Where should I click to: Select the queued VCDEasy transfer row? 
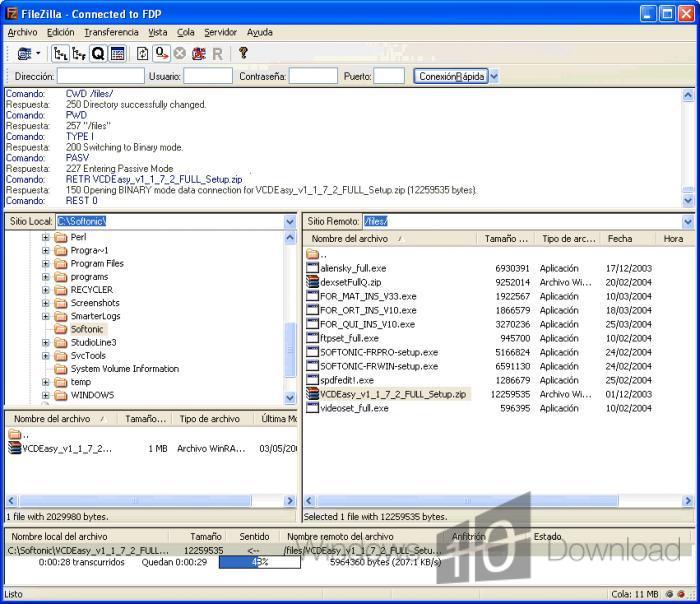[x=348, y=550]
